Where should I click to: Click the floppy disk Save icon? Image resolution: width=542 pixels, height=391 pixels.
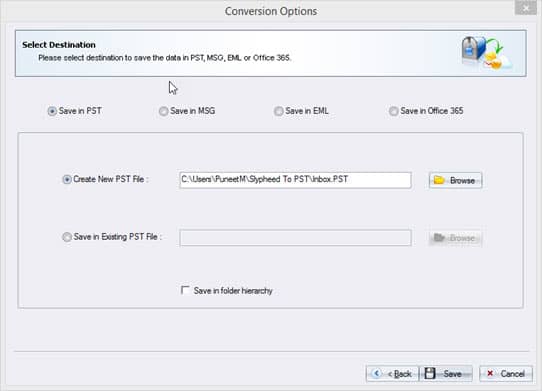pos(430,373)
